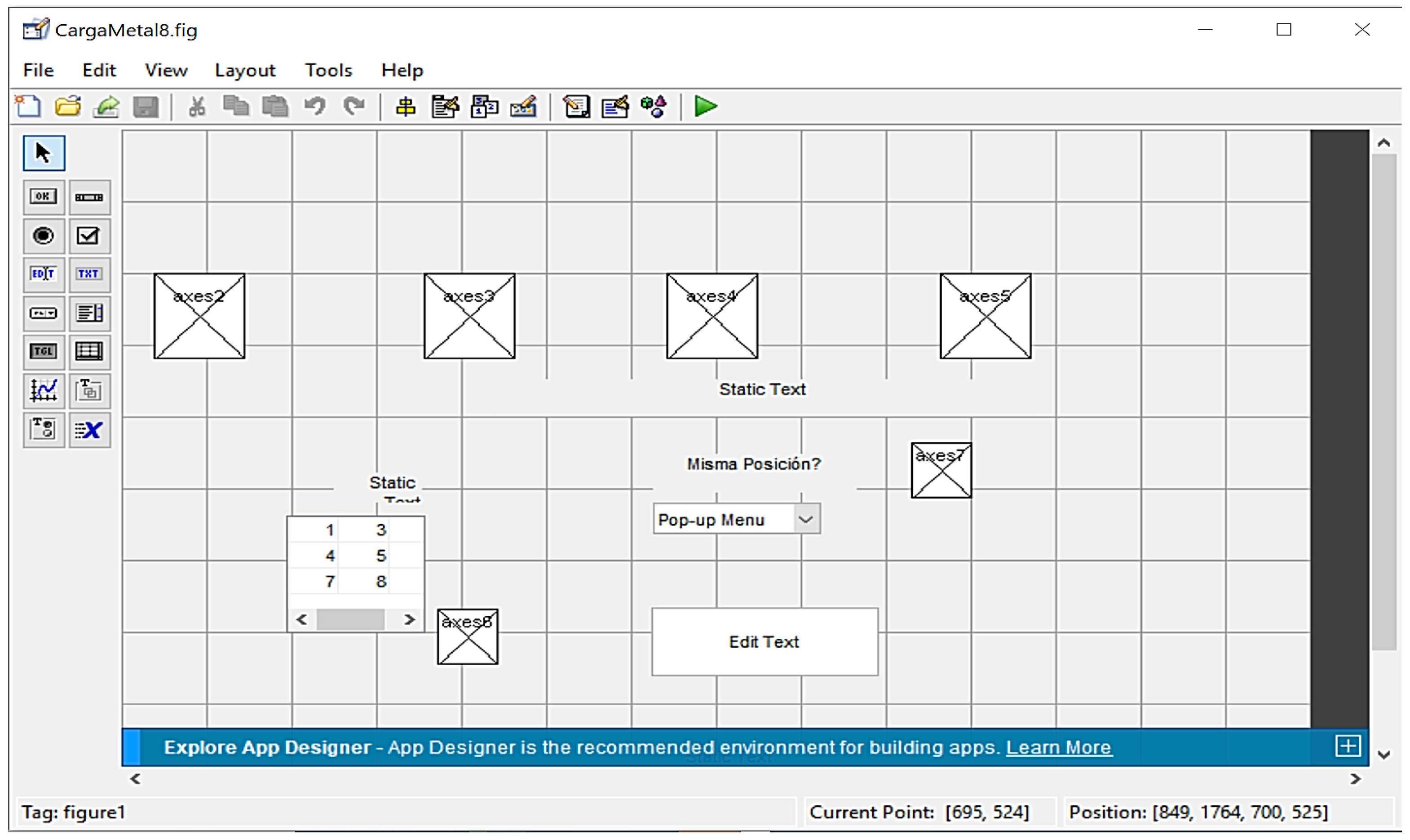Click the table's horizontal scrollbar thumb
Screen dimensions: 1410x840
pyautogui.click(x=350, y=620)
